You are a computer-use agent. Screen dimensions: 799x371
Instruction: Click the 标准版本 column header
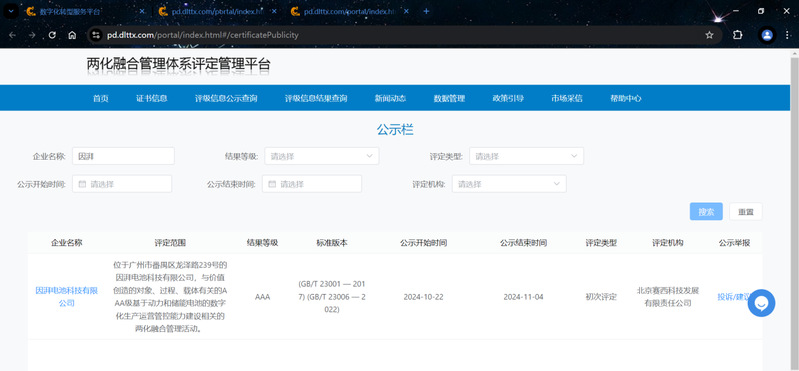(332, 243)
